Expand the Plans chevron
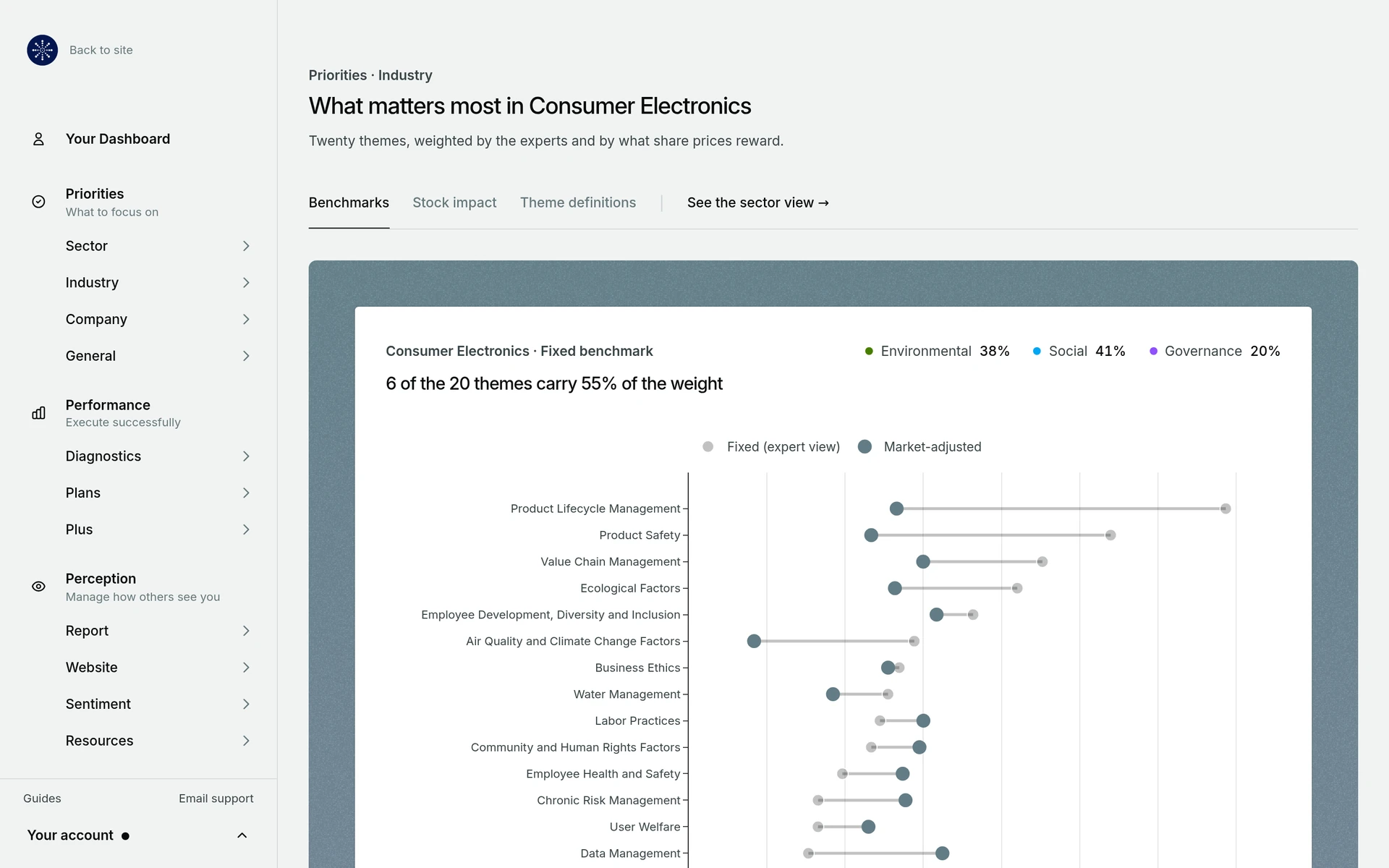This screenshot has height=868, width=1389. (x=246, y=493)
